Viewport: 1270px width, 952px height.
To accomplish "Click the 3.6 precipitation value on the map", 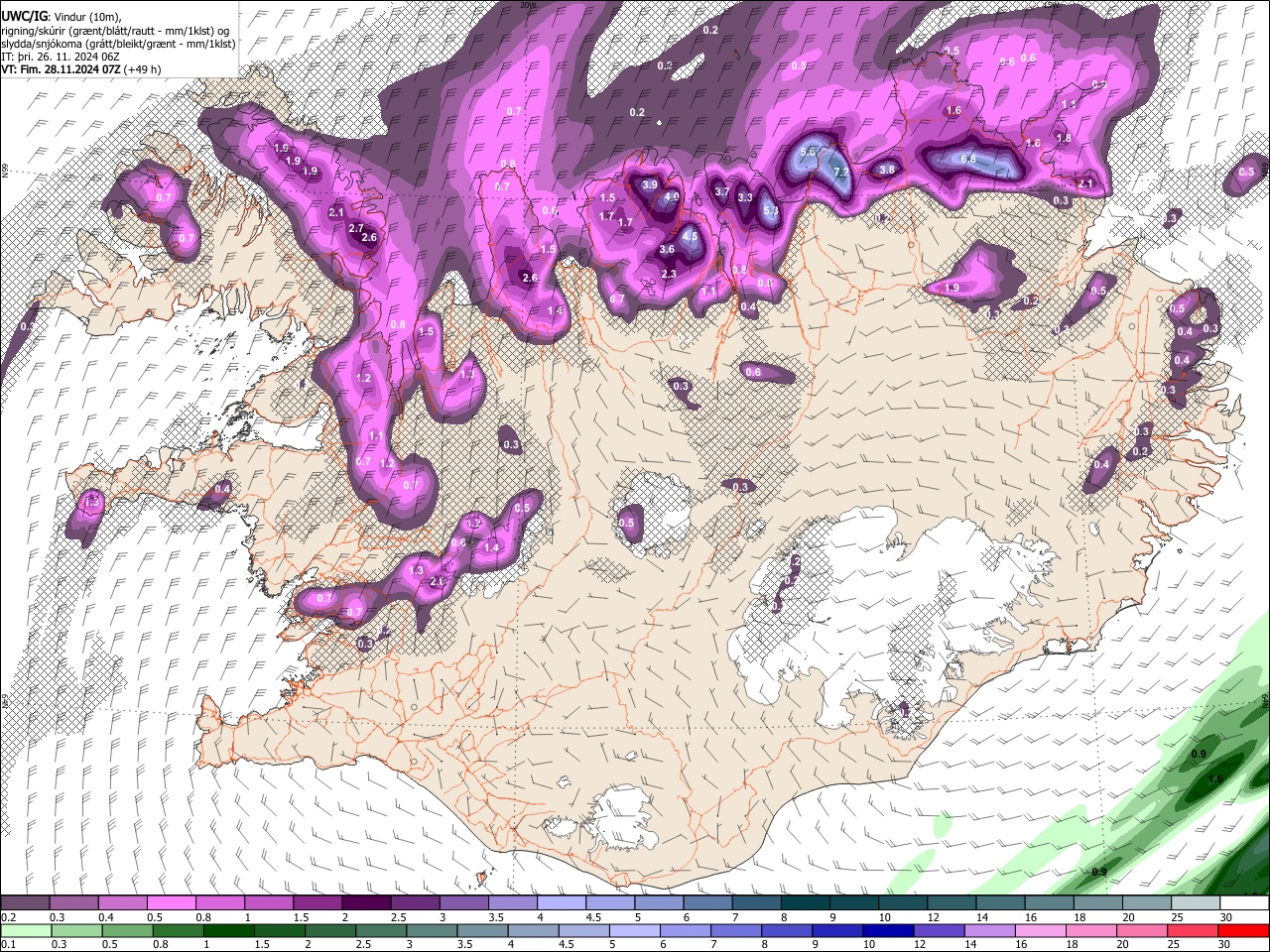I will coord(667,250).
